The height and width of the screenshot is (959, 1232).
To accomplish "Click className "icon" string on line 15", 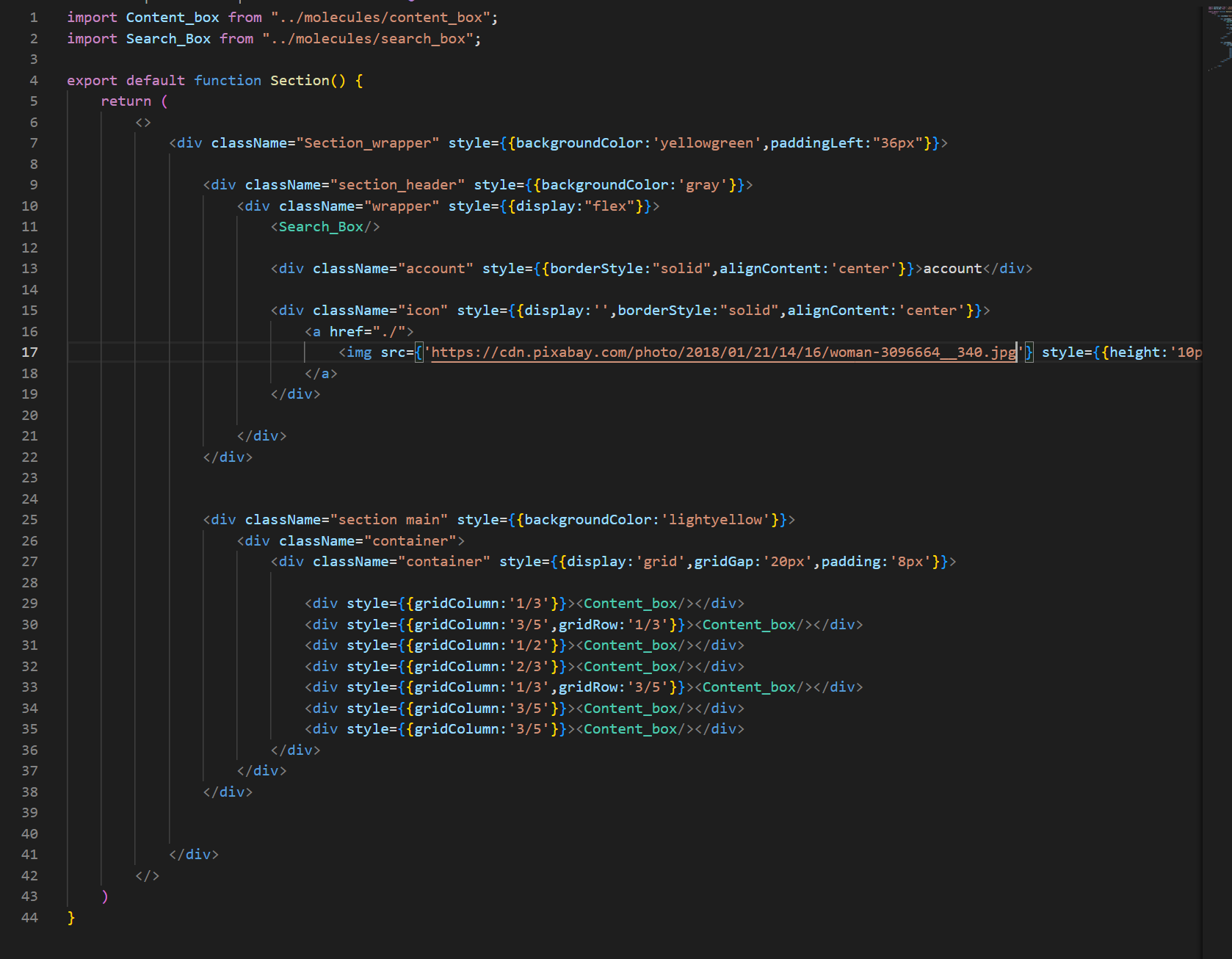I will 423,311.
